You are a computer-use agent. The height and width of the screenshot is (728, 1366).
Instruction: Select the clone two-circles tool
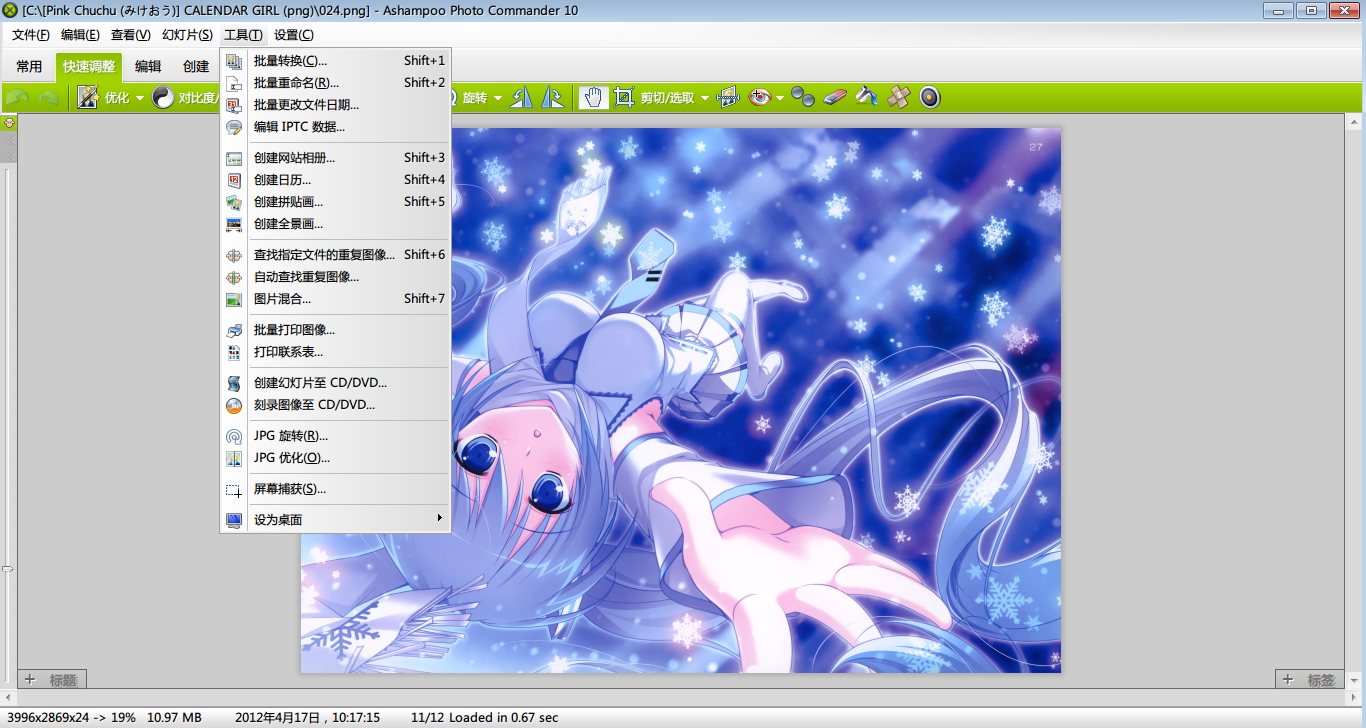(803, 98)
